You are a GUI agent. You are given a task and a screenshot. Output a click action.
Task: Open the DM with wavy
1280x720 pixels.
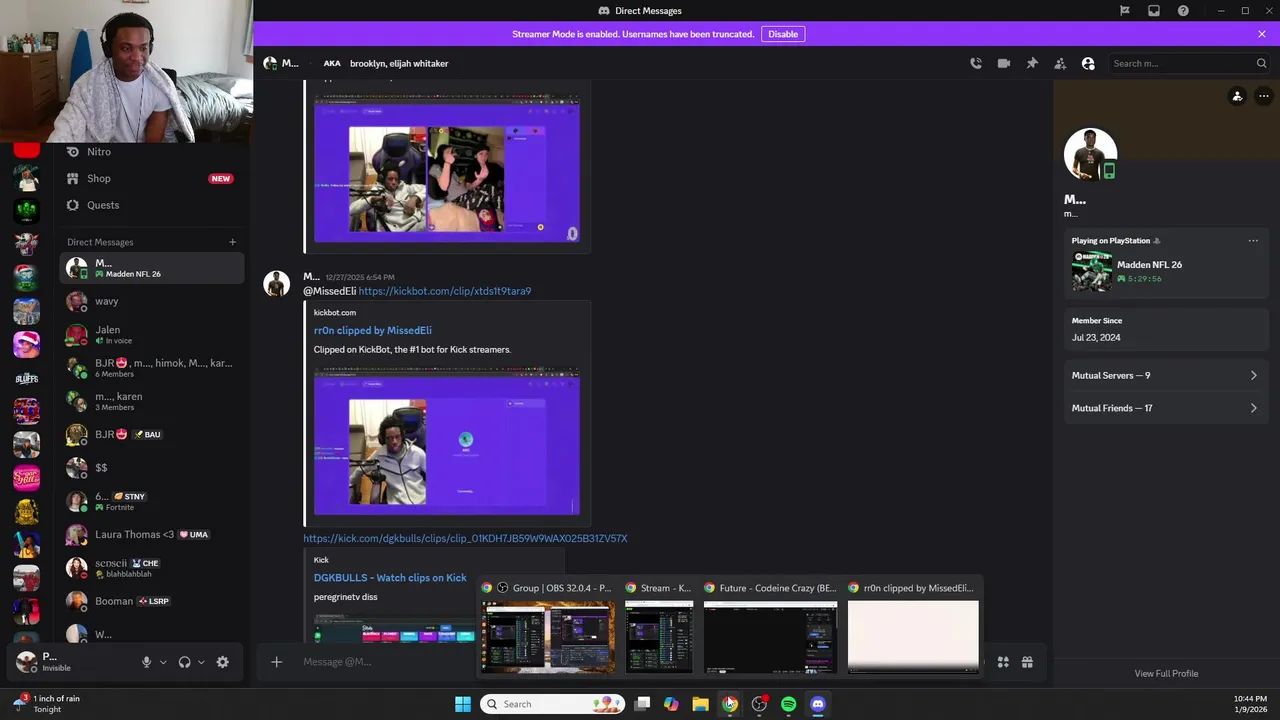(152, 301)
